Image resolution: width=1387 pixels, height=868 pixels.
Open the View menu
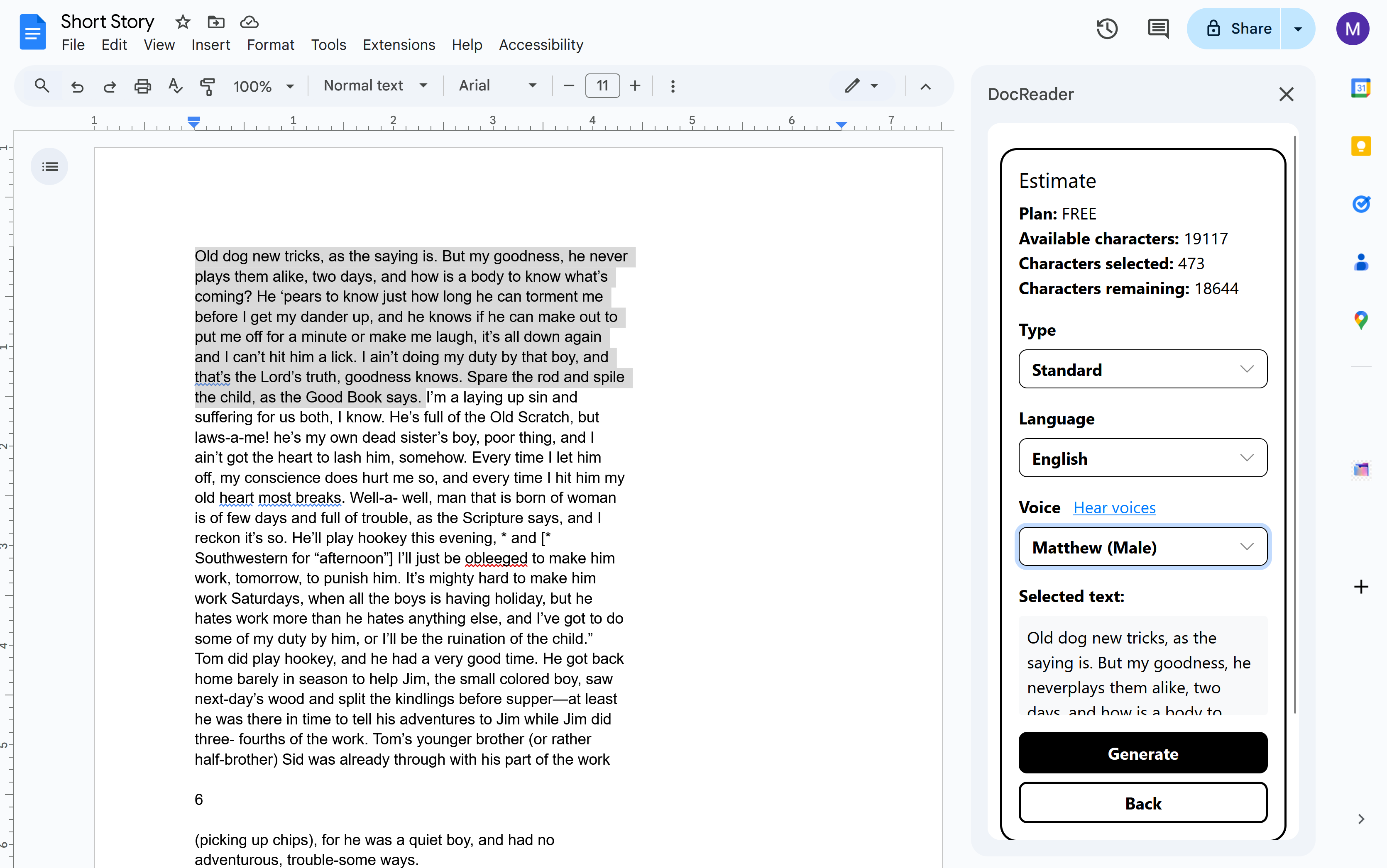click(159, 45)
